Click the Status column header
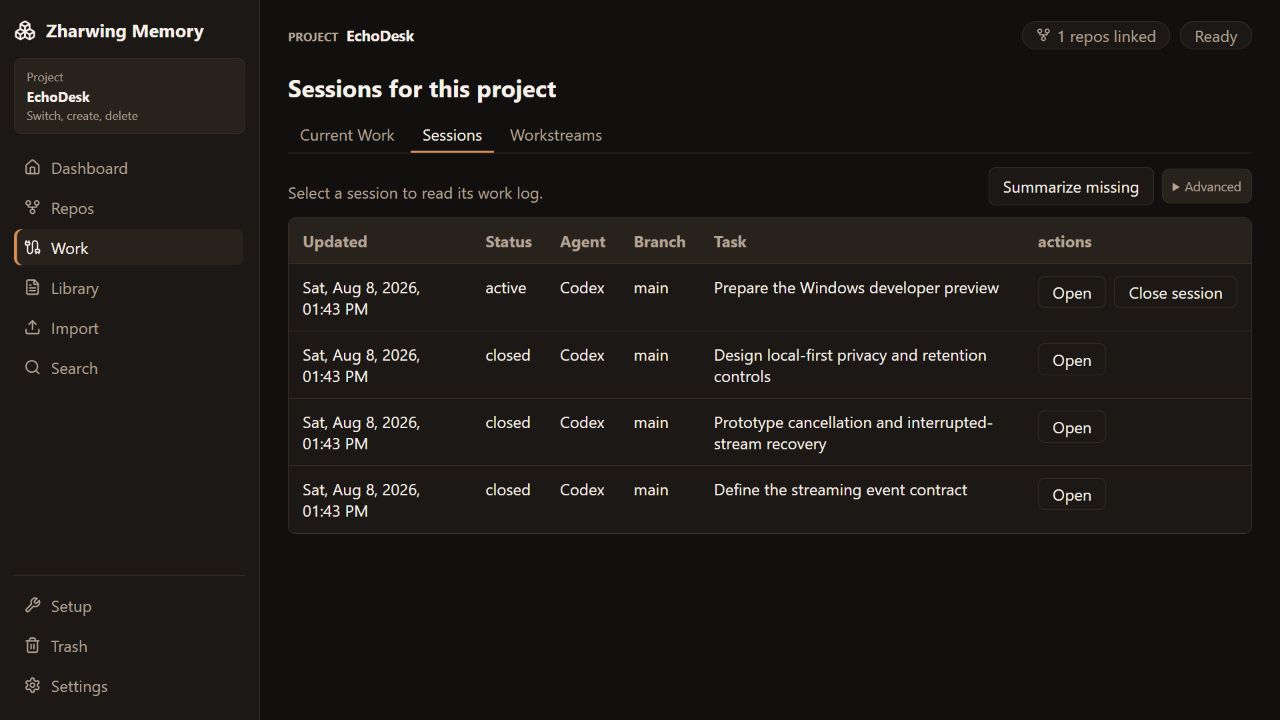This screenshot has width=1280, height=720. coord(509,242)
